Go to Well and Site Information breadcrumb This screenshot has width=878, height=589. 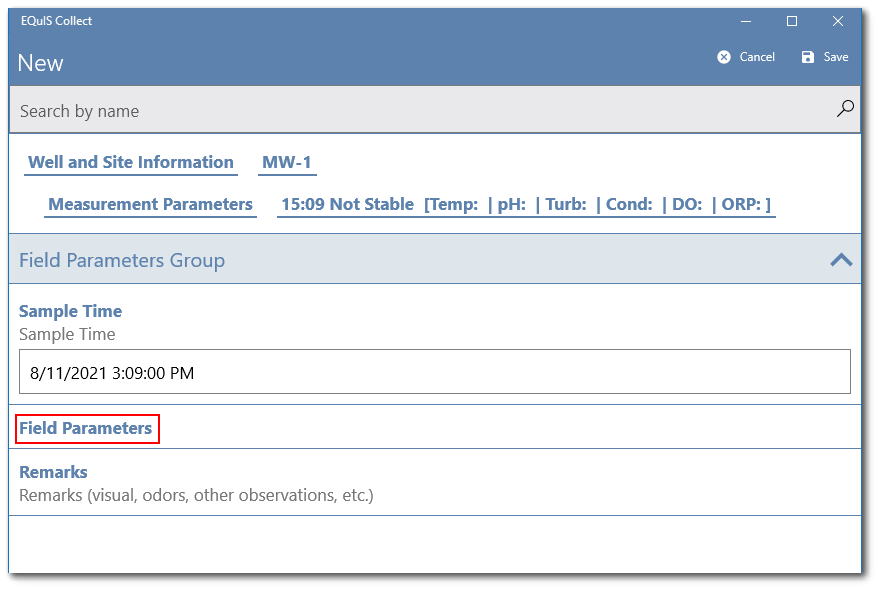131,162
